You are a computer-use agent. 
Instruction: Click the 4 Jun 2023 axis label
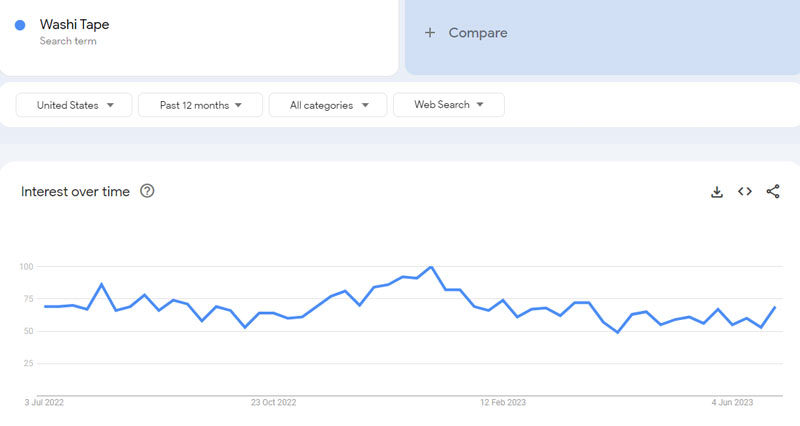pyautogui.click(x=732, y=403)
